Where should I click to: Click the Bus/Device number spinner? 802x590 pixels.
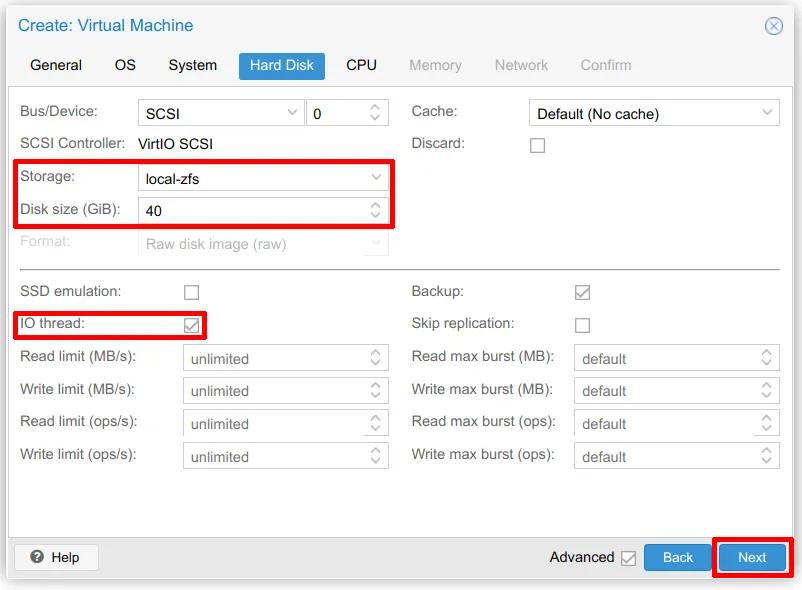[x=375, y=113]
